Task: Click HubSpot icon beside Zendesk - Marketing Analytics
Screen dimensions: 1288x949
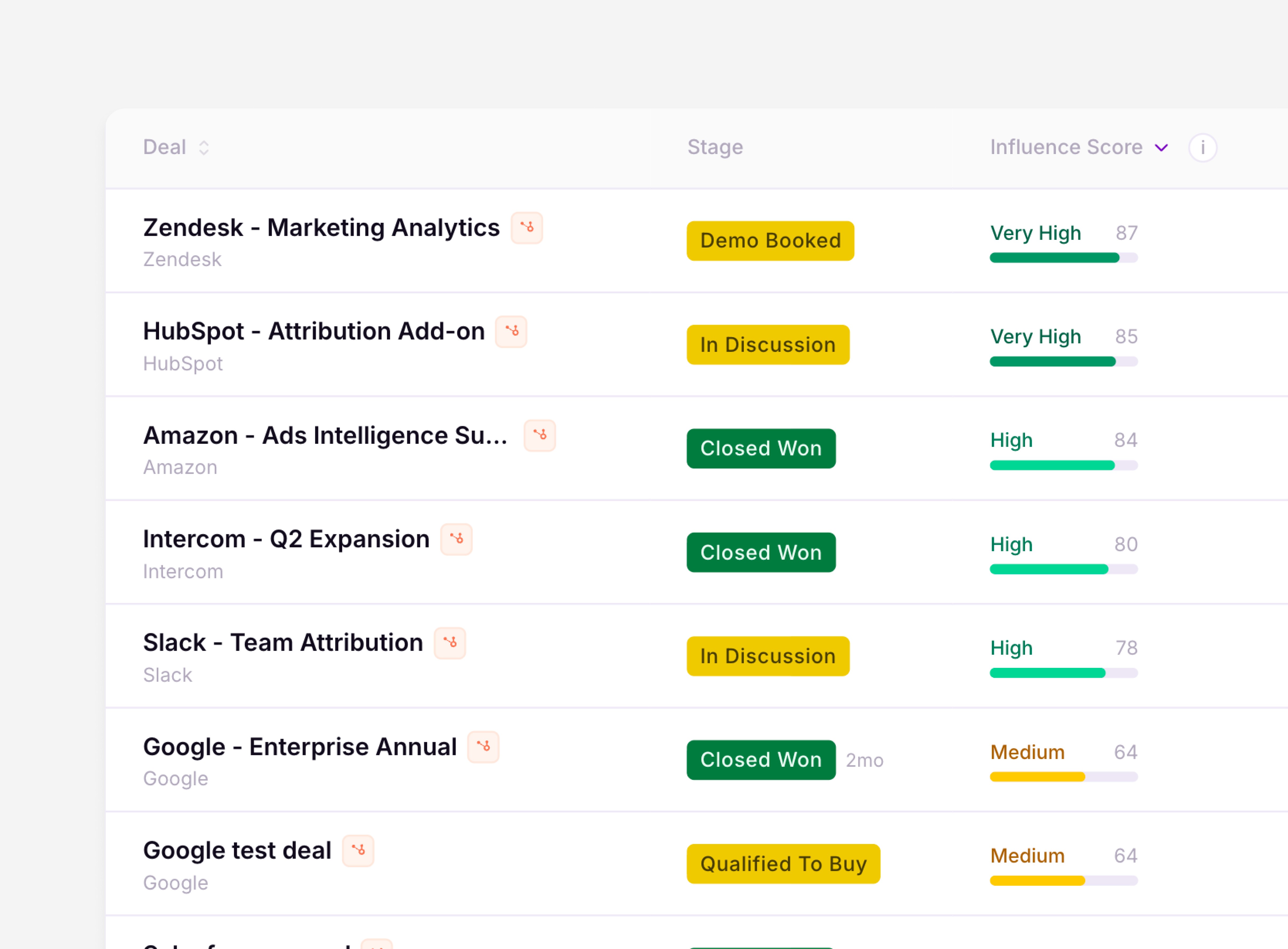Action: pos(526,228)
